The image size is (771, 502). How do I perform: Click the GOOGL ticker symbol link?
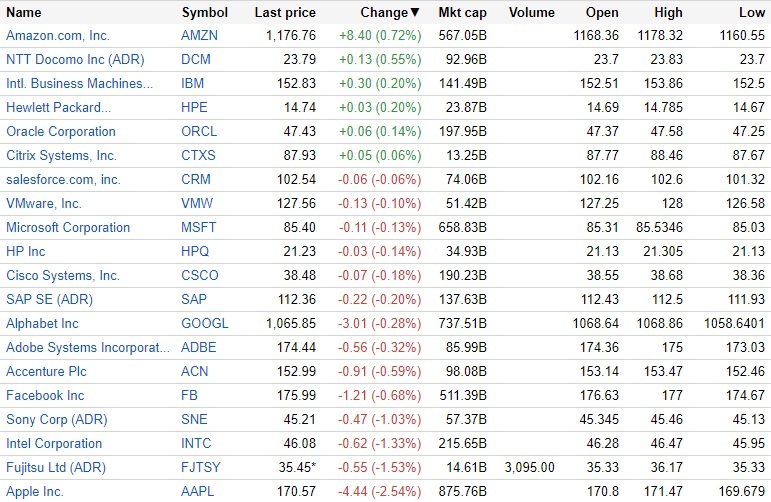(x=204, y=324)
